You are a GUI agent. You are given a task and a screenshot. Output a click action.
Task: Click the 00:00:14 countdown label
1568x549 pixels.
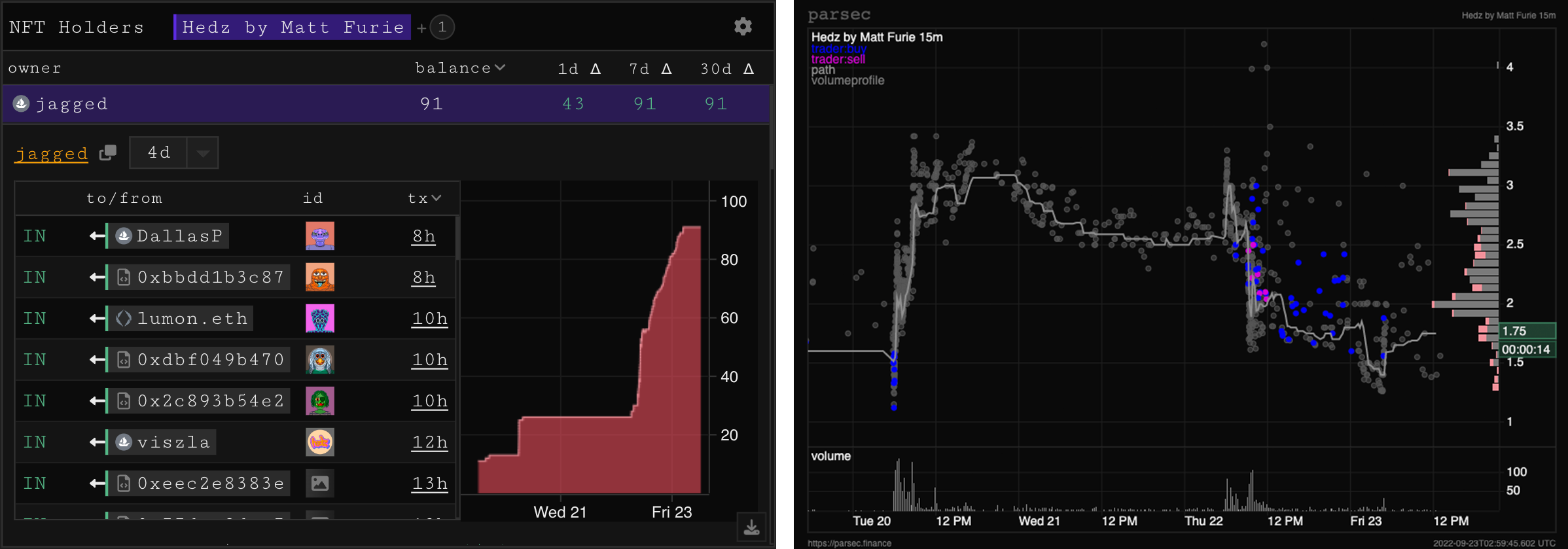tap(1527, 349)
